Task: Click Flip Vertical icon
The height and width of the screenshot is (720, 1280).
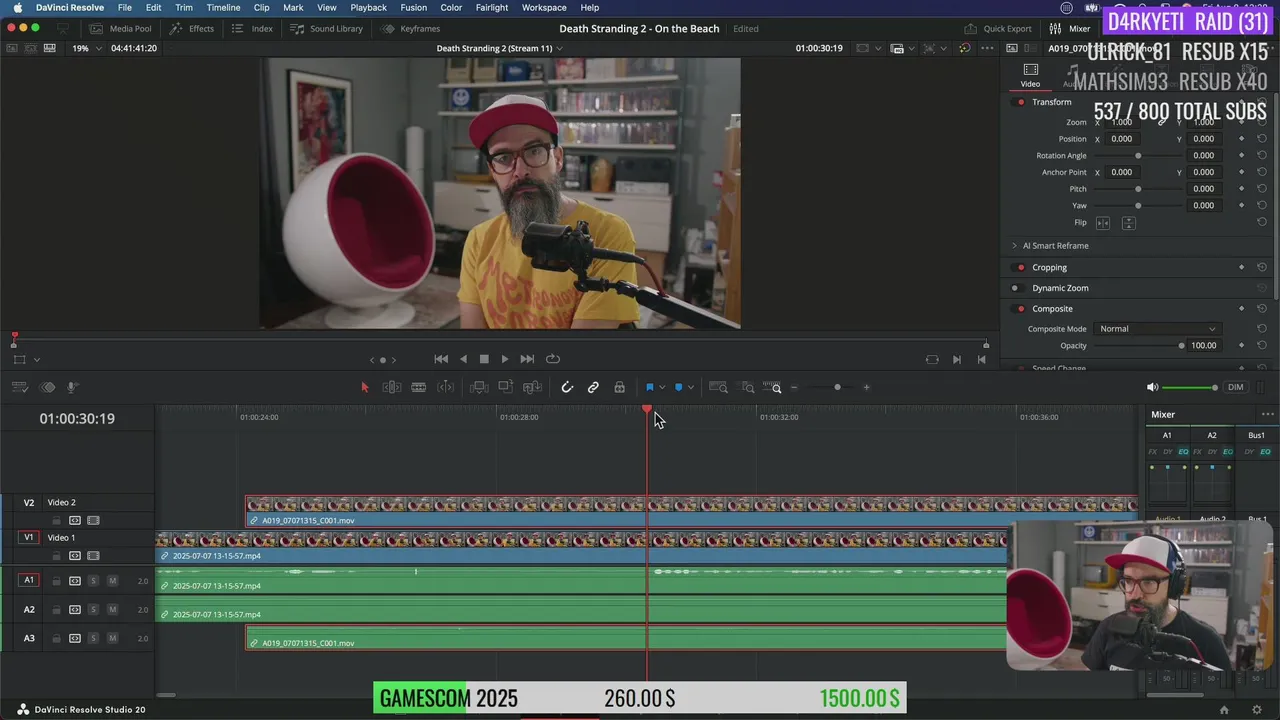Action: (1128, 223)
